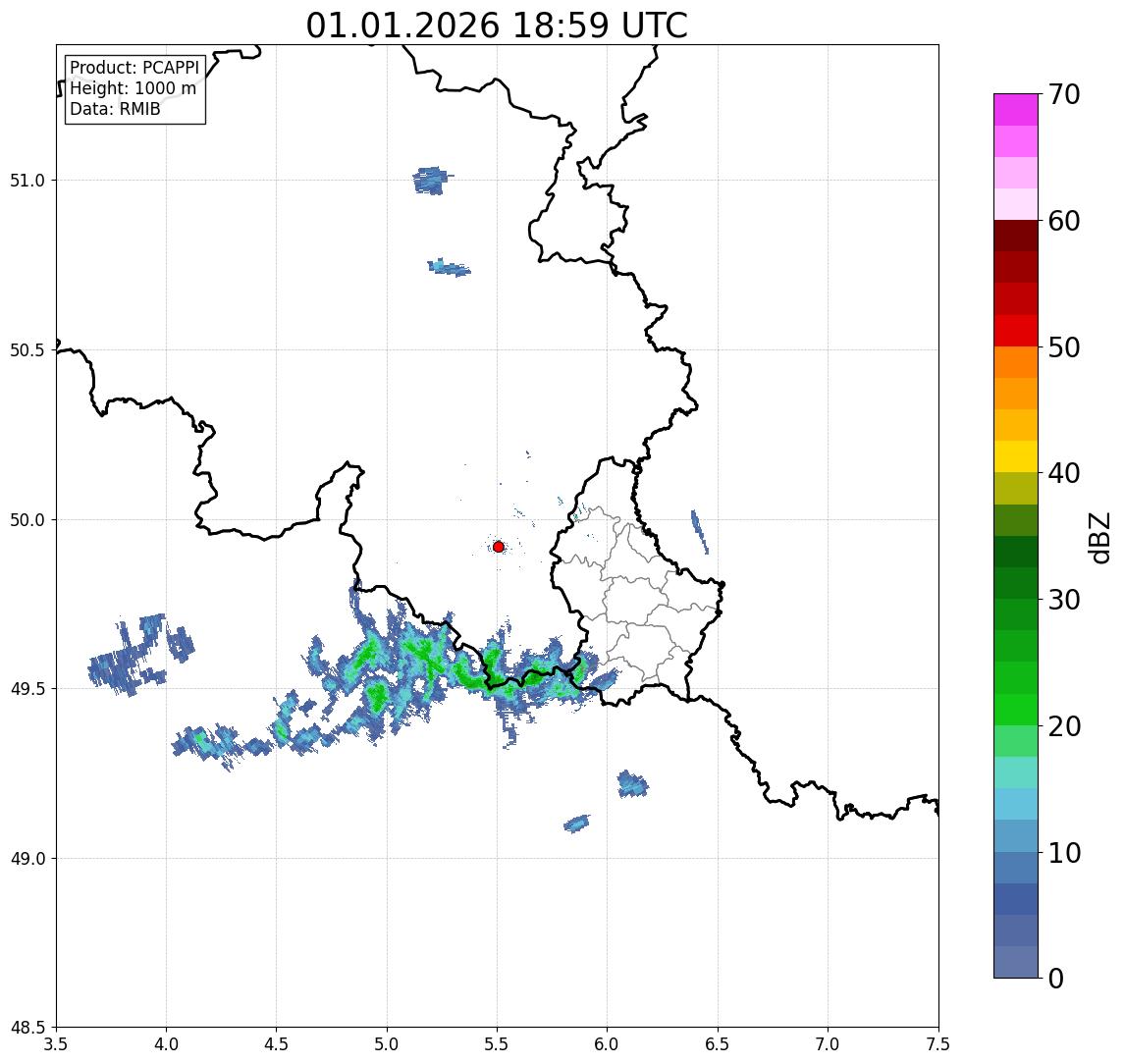Screen dimensions: 1124x1064
Task: Click the longitude axis label 6.5
Action: [718, 1044]
